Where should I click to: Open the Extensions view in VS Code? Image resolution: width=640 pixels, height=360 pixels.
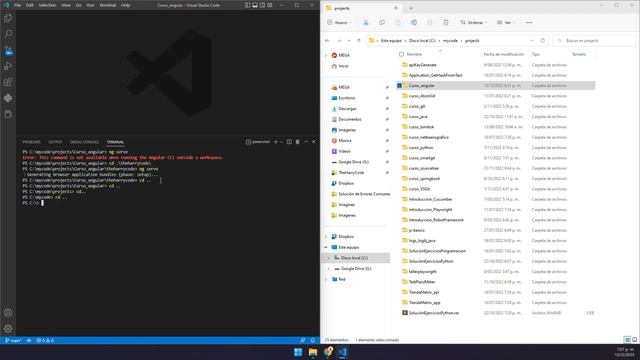(8, 82)
